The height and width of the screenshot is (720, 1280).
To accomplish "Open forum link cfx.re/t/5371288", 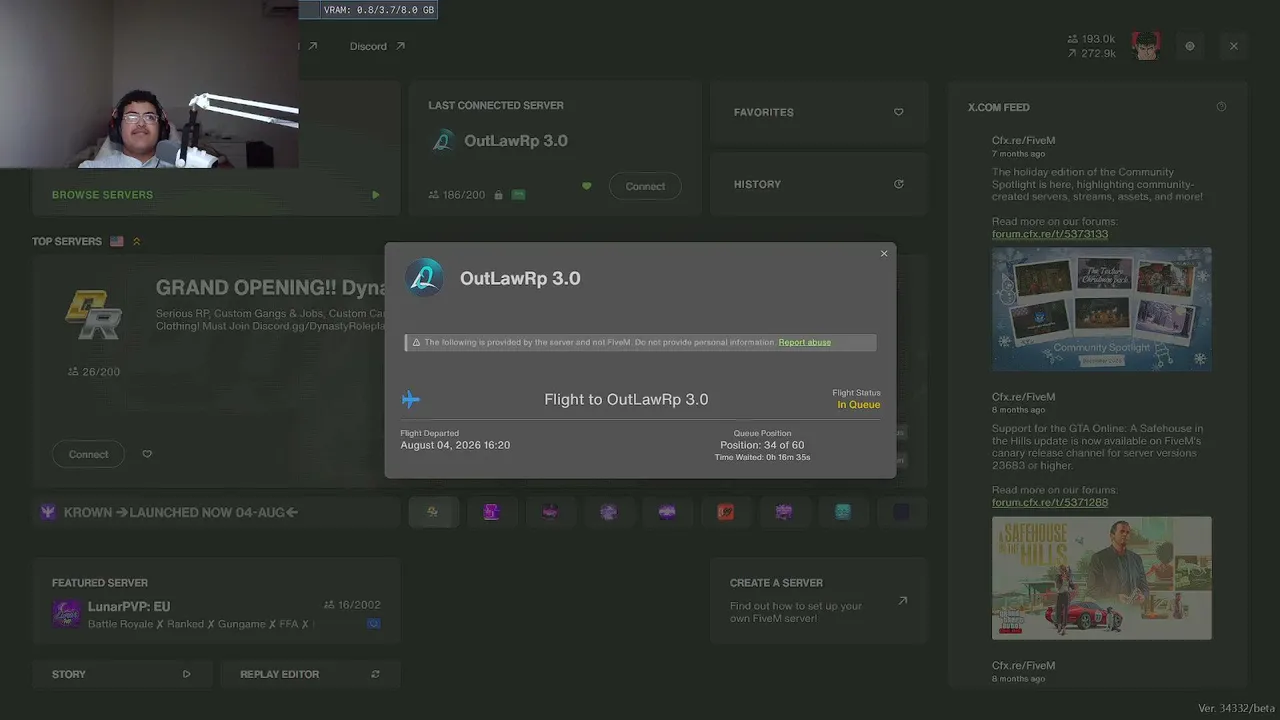I will click(x=1050, y=502).
